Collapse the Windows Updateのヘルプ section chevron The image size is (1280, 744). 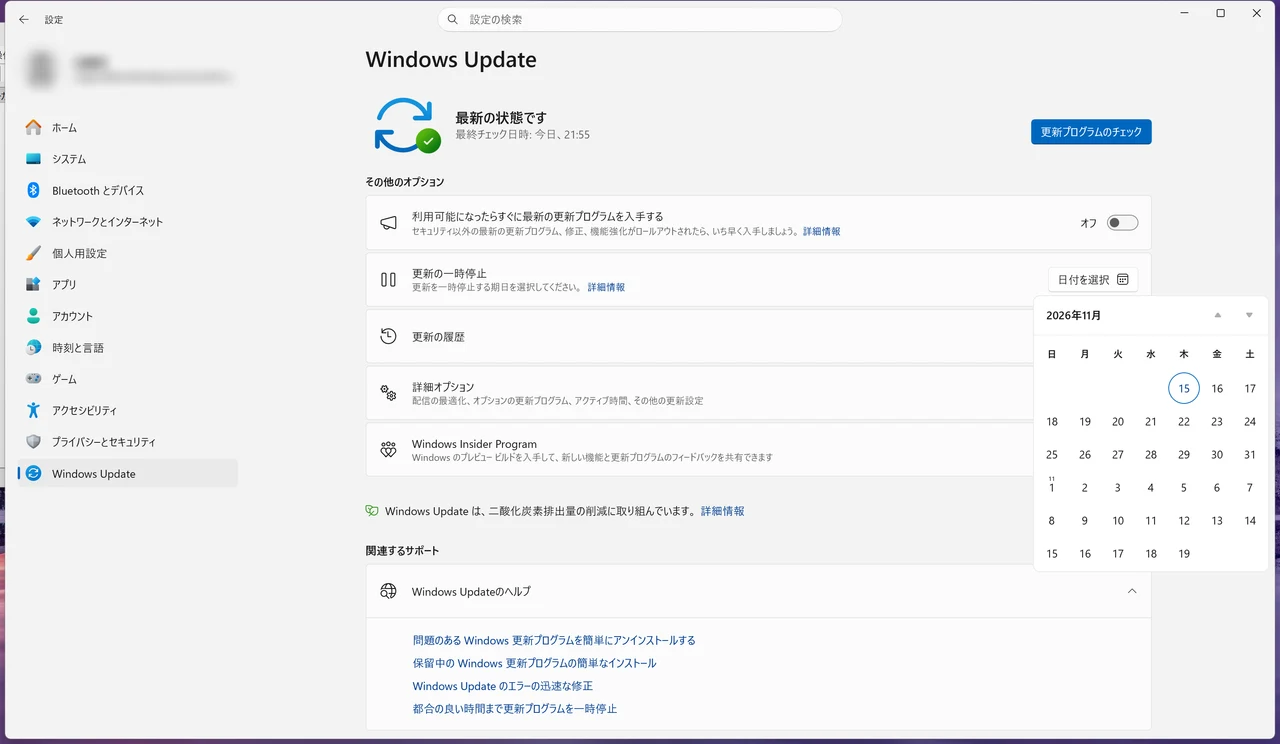pyautogui.click(x=1132, y=591)
